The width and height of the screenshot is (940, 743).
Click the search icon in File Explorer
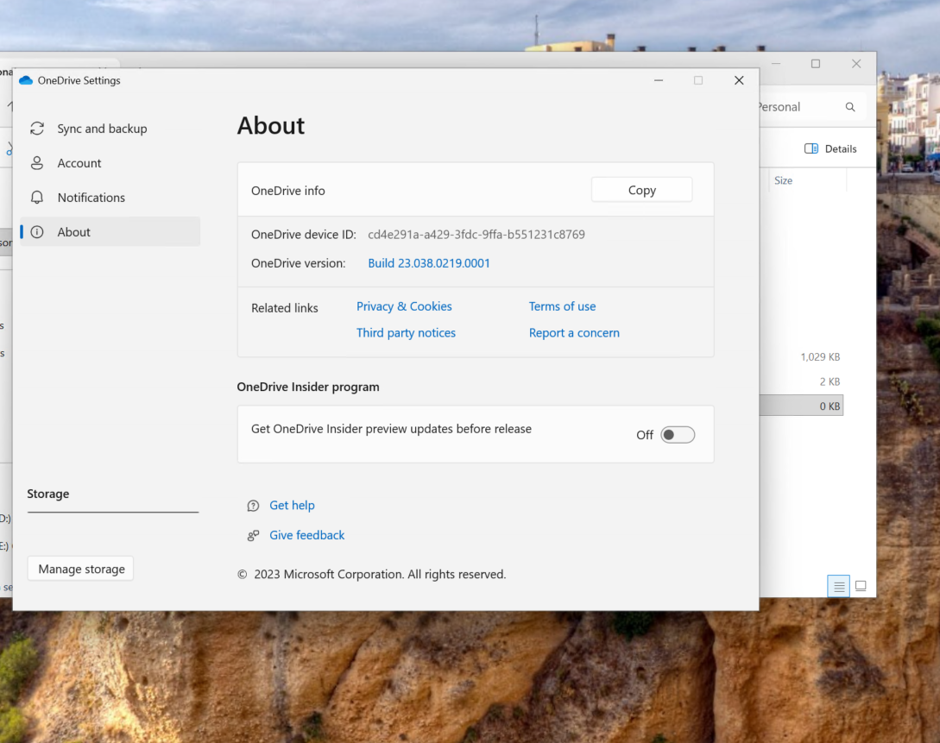[850, 107]
